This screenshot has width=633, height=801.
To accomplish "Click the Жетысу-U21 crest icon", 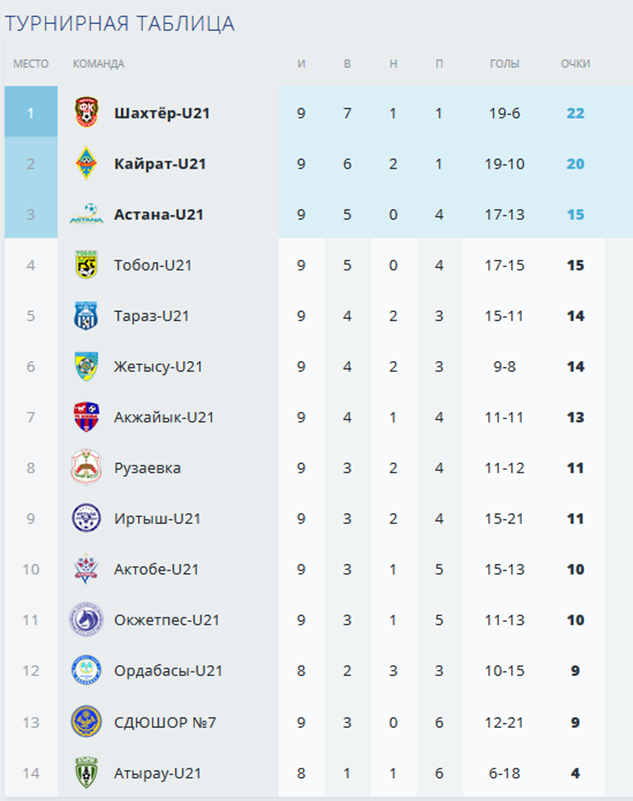I will pyautogui.click(x=86, y=366).
